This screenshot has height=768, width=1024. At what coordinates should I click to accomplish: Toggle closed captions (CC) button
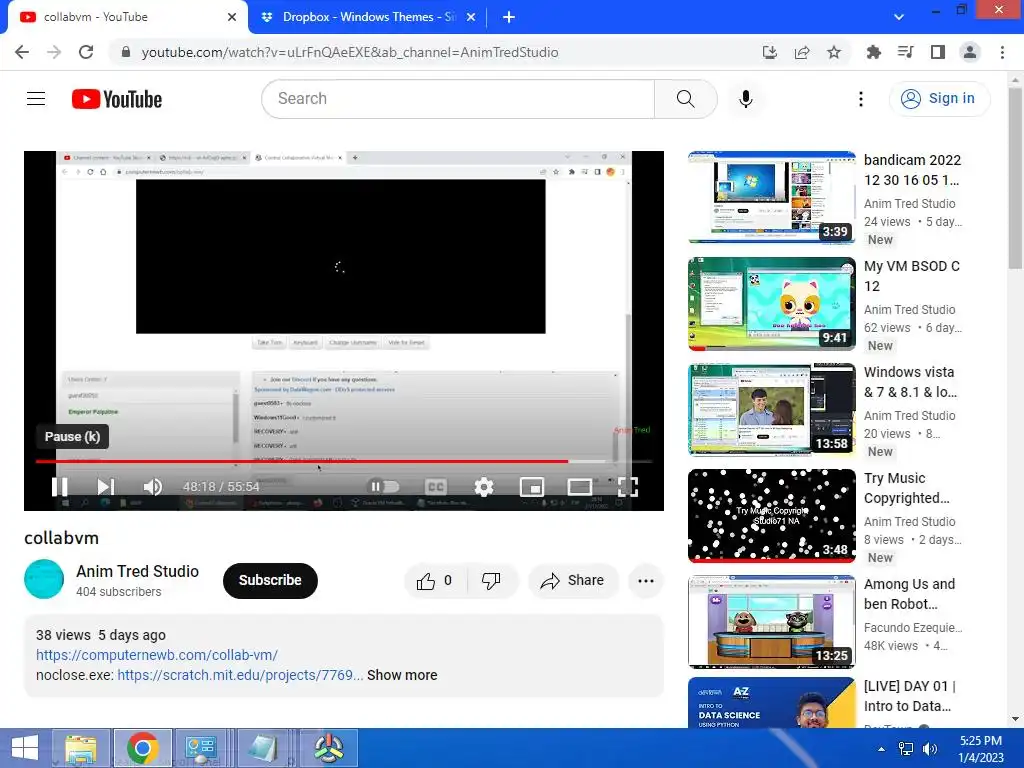click(x=436, y=487)
